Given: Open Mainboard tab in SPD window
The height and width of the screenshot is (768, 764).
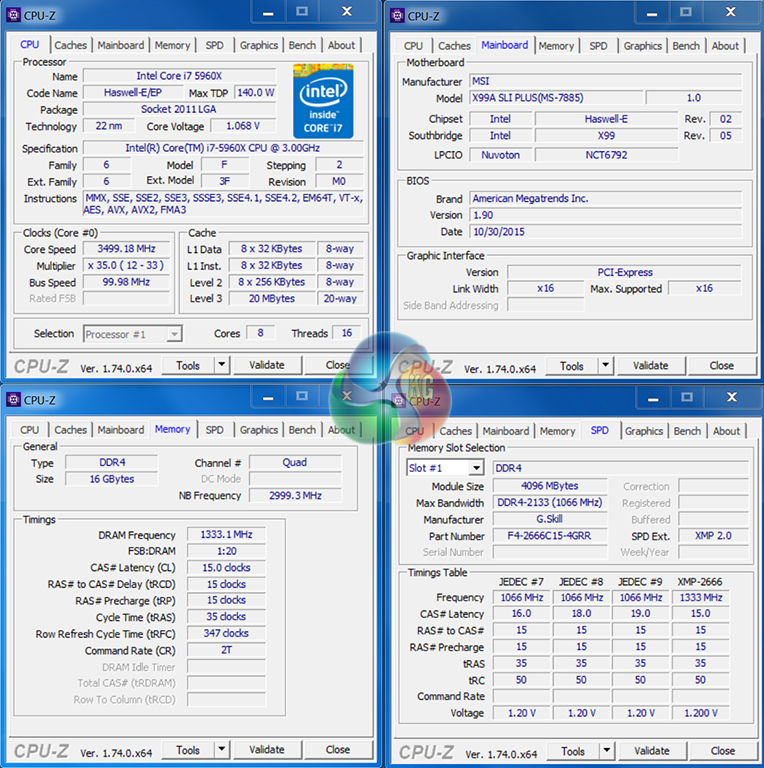Looking at the screenshot, I should 505,431.
